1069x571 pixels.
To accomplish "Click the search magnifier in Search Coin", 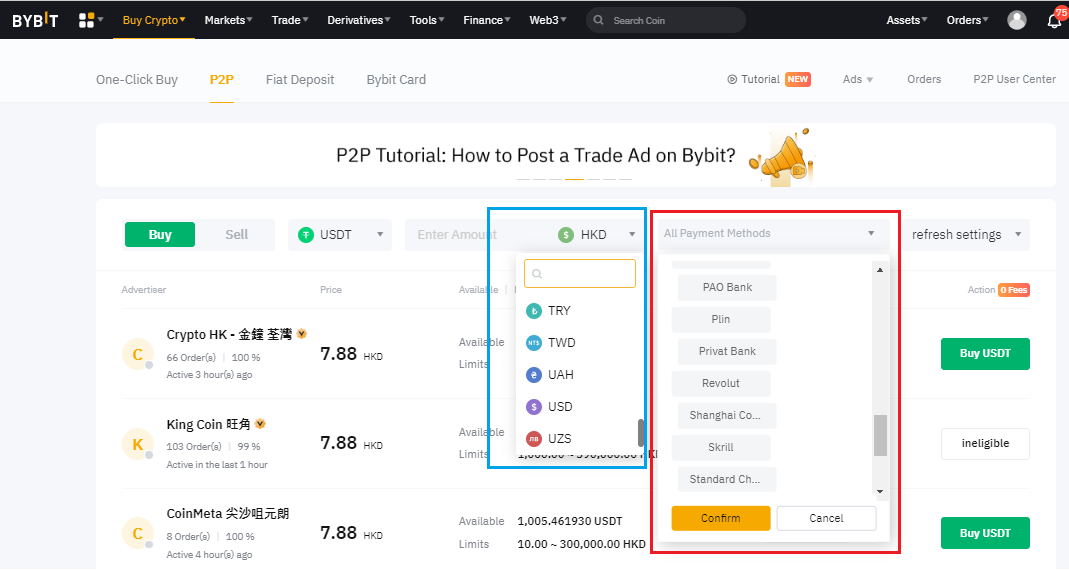I will click(599, 20).
